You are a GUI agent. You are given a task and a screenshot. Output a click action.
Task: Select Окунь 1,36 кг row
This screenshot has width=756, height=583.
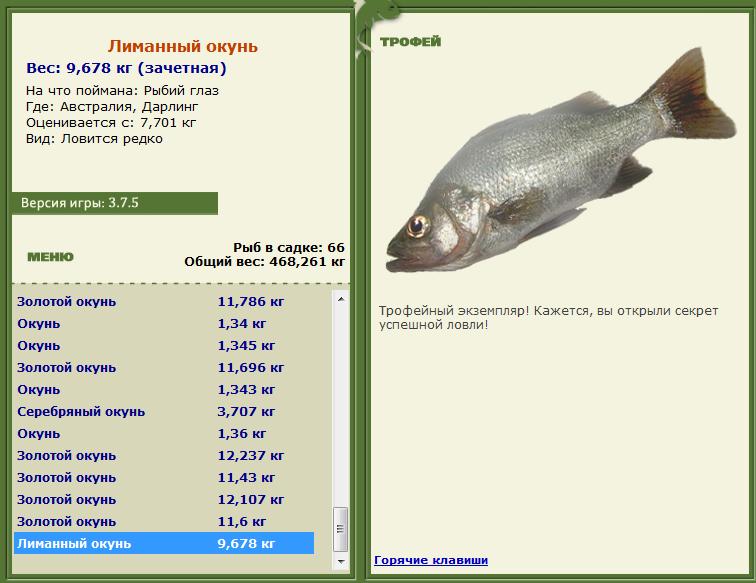(164, 434)
